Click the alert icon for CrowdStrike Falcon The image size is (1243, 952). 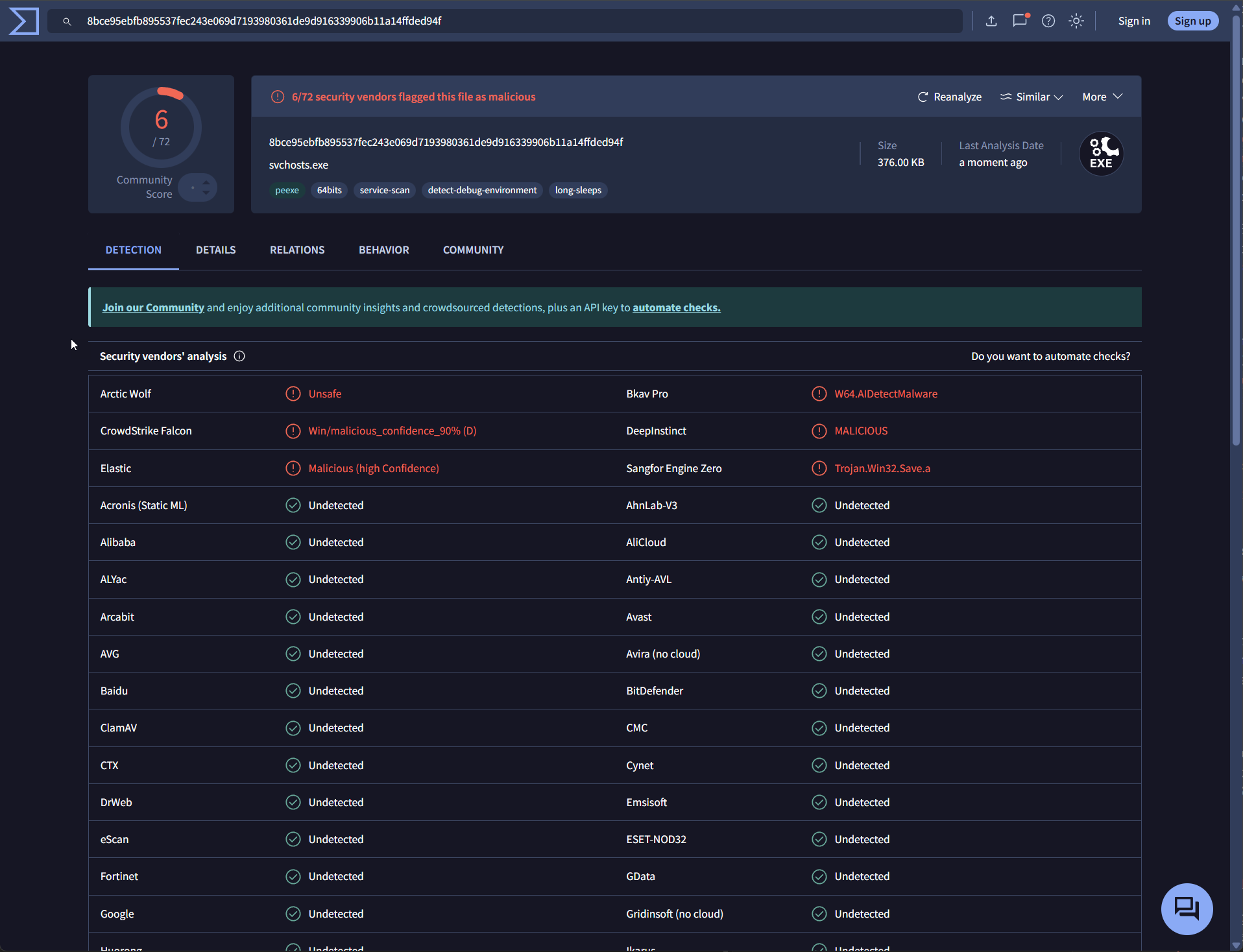point(293,431)
